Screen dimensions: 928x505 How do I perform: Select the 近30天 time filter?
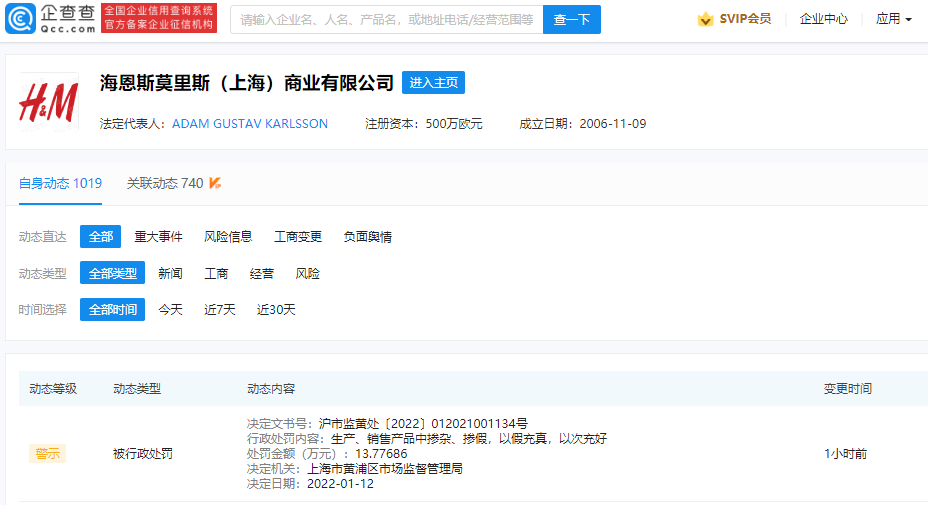276,310
